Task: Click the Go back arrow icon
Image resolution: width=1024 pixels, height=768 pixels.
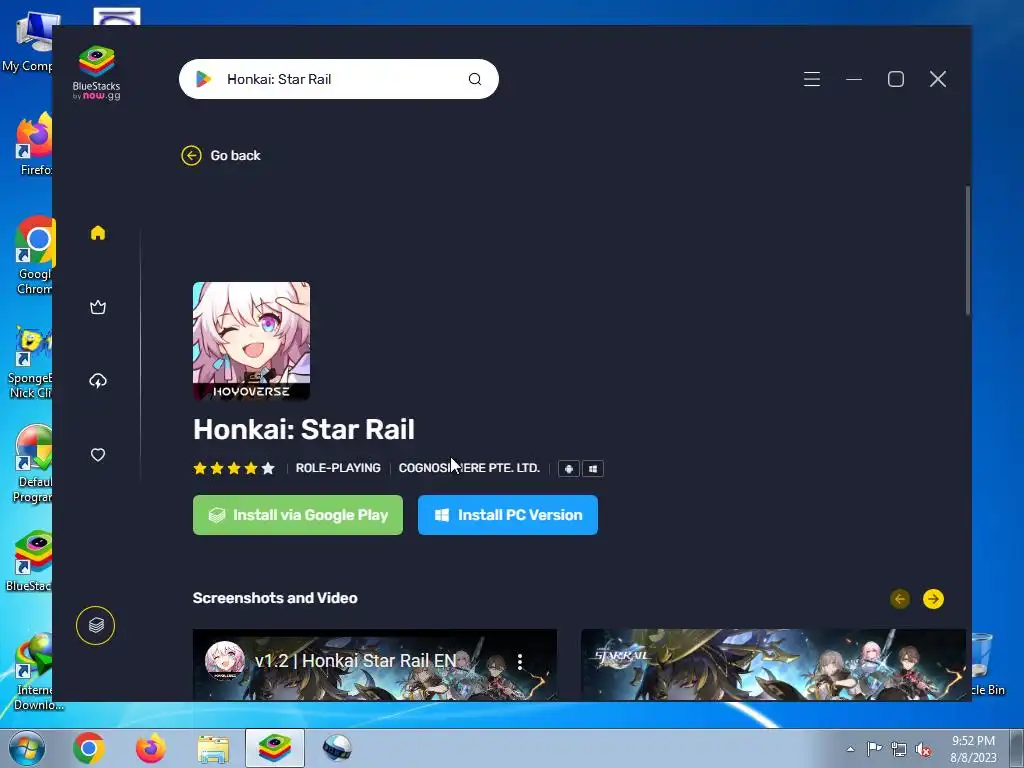Action: 191,155
